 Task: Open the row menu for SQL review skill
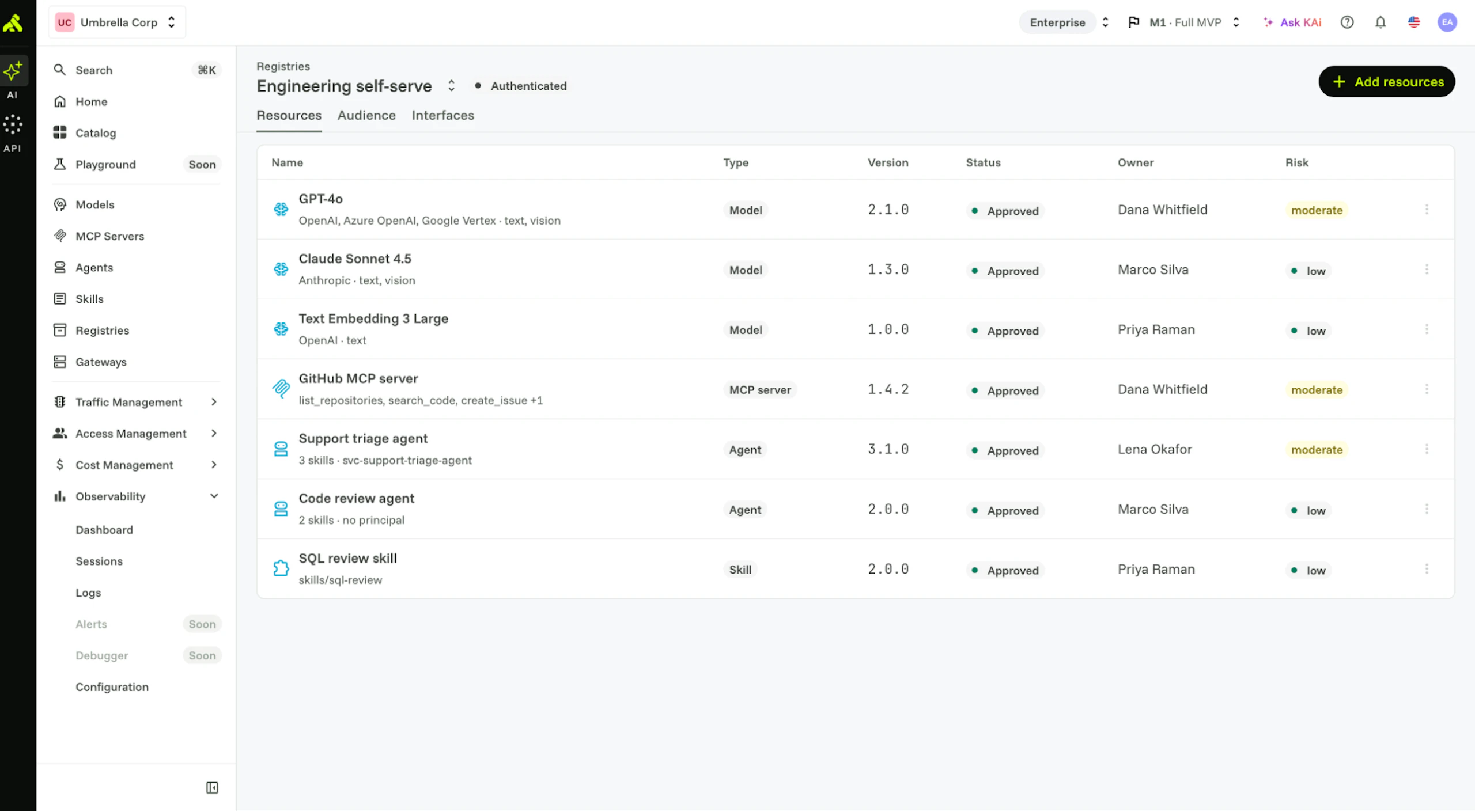[1427, 569]
